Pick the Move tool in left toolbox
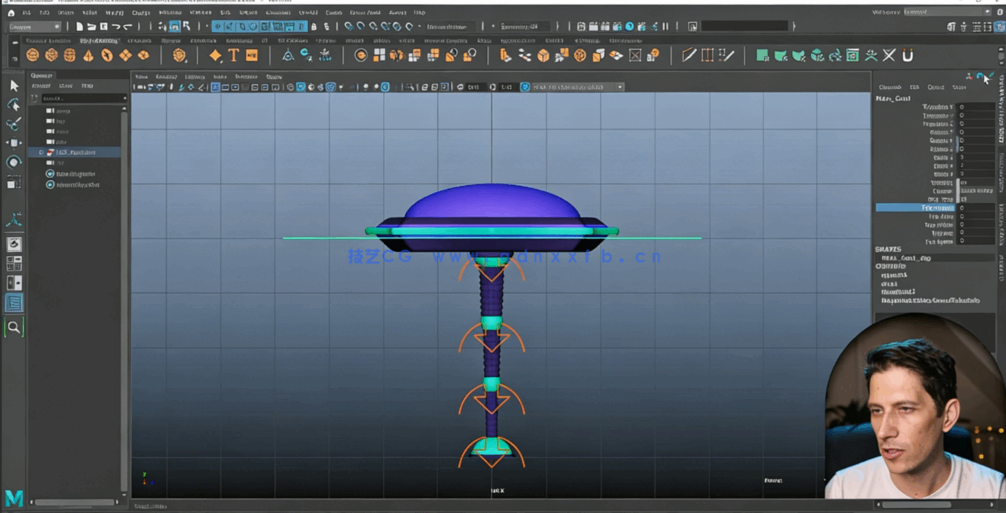 coord(14,143)
